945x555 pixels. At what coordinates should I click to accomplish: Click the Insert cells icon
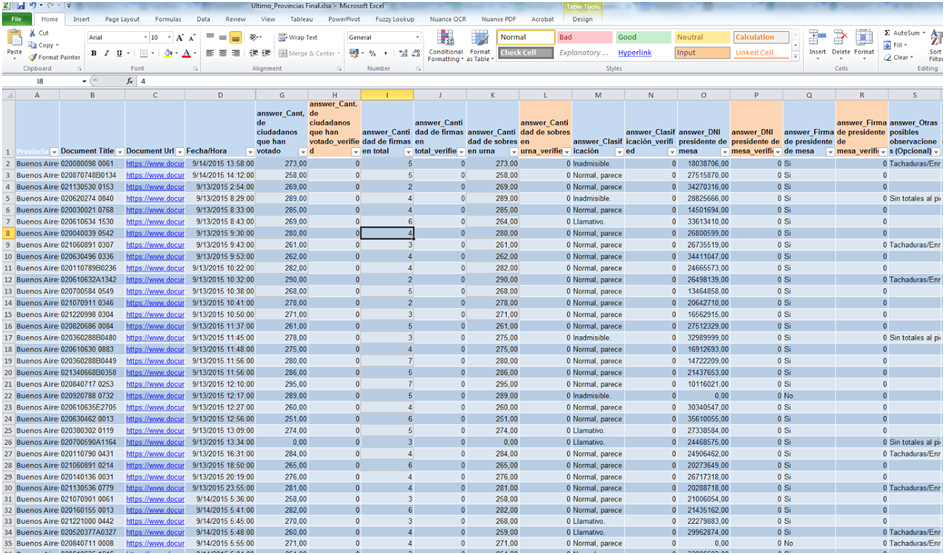(817, 38)
